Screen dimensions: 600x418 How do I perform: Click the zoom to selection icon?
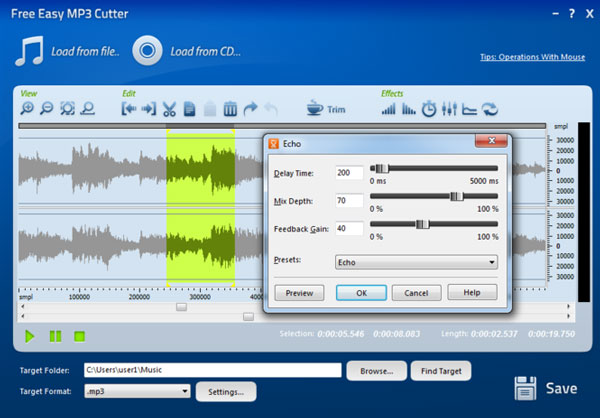67,109
